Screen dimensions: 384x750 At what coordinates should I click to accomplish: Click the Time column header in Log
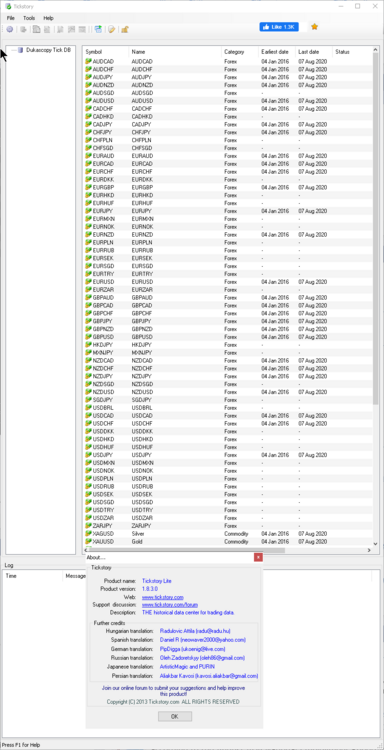point(33,576)
